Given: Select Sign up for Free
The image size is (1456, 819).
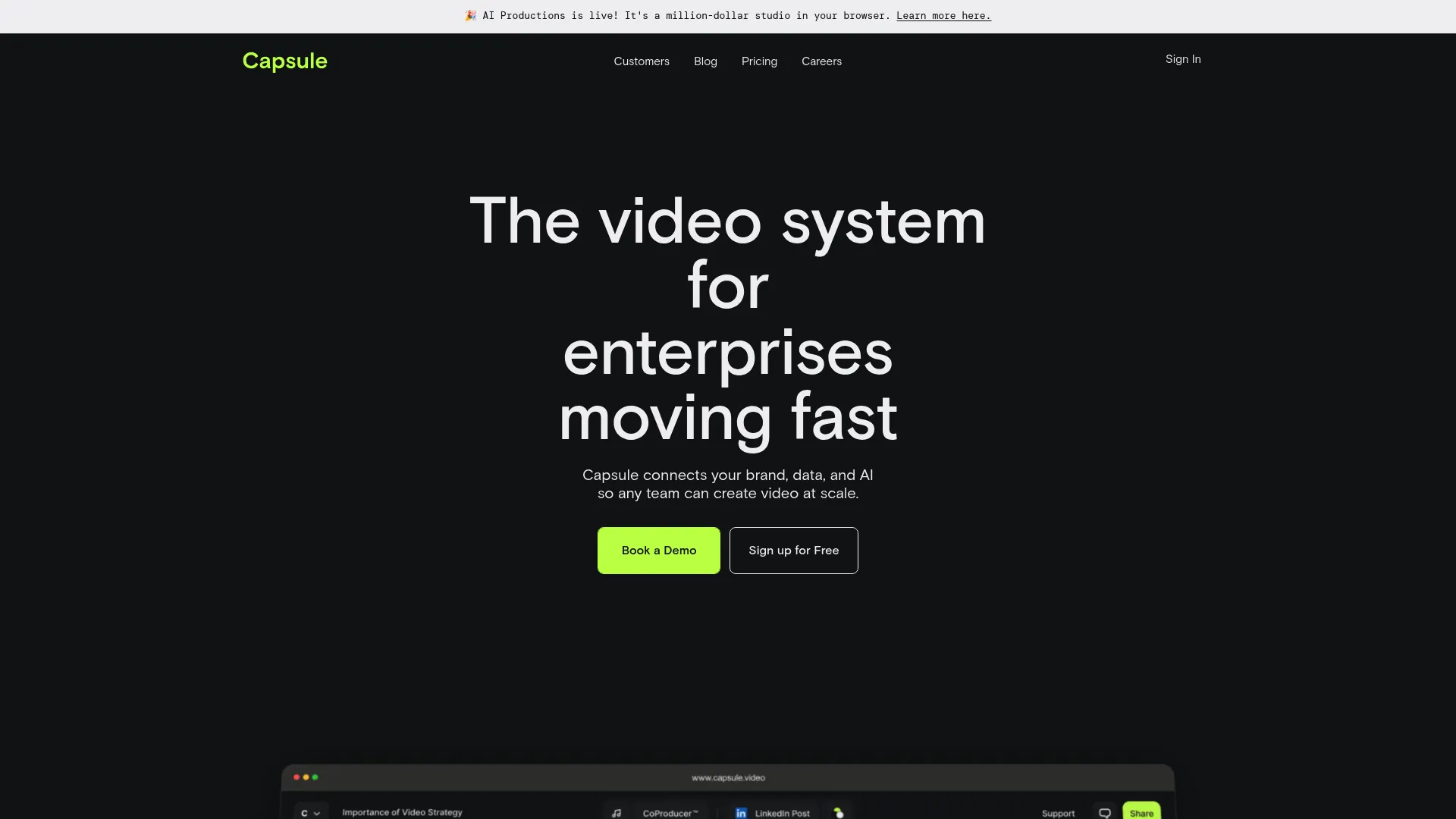Looking at the screenshot, I should [x=793, y=550].
